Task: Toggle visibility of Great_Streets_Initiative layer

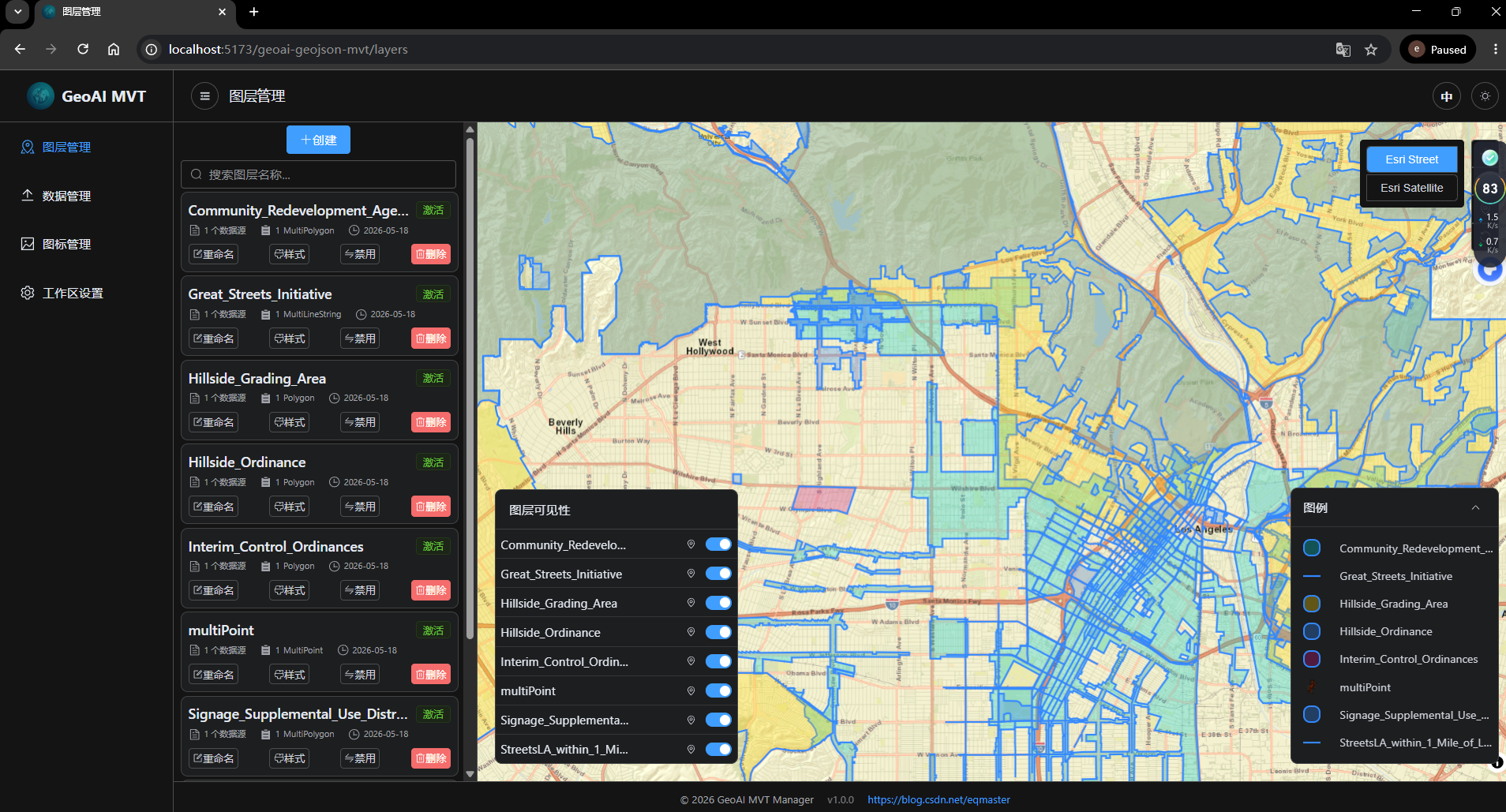Action: pyautogui.click(x=718, y=574)
